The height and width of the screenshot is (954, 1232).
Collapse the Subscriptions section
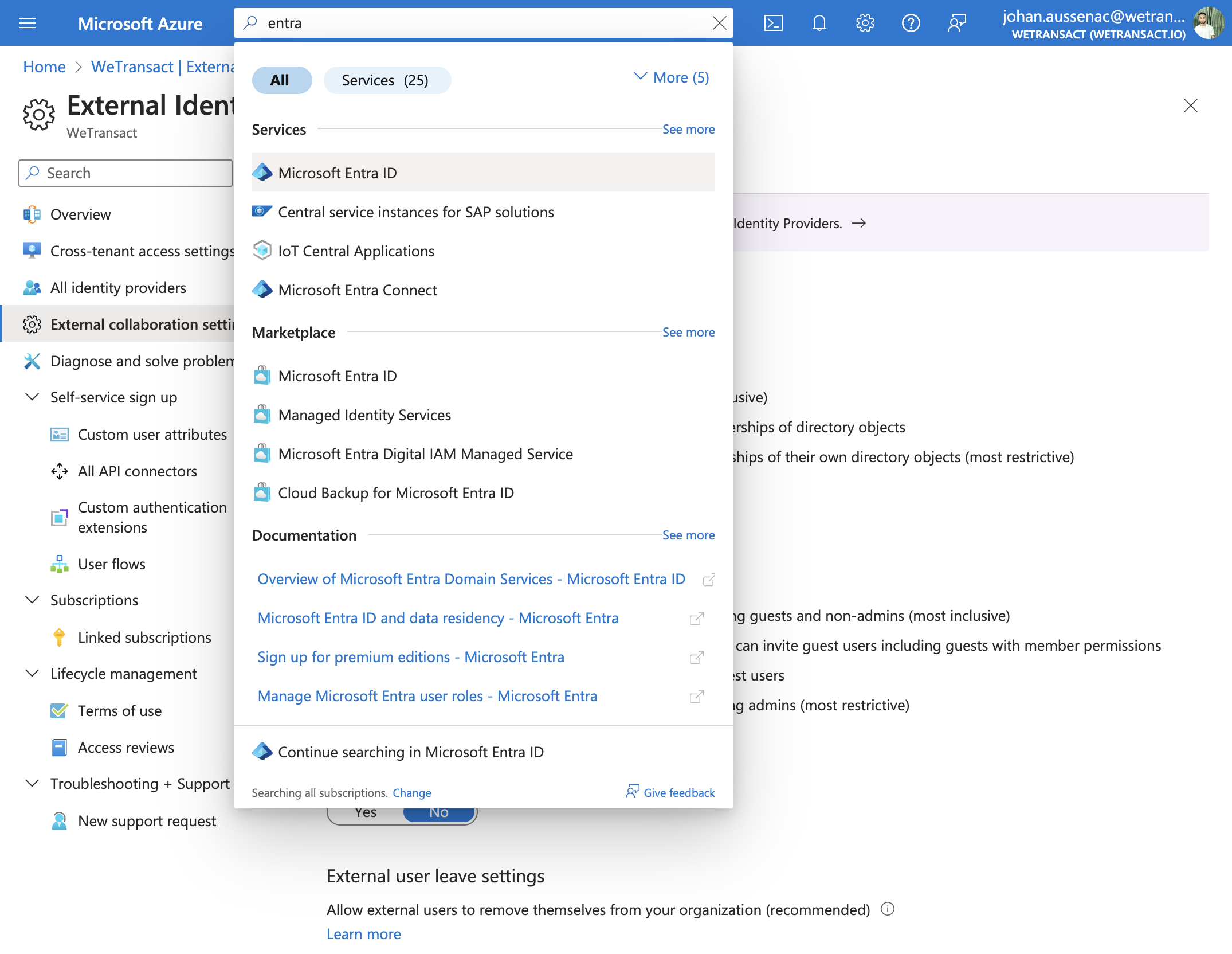click(x=33, y=600)
